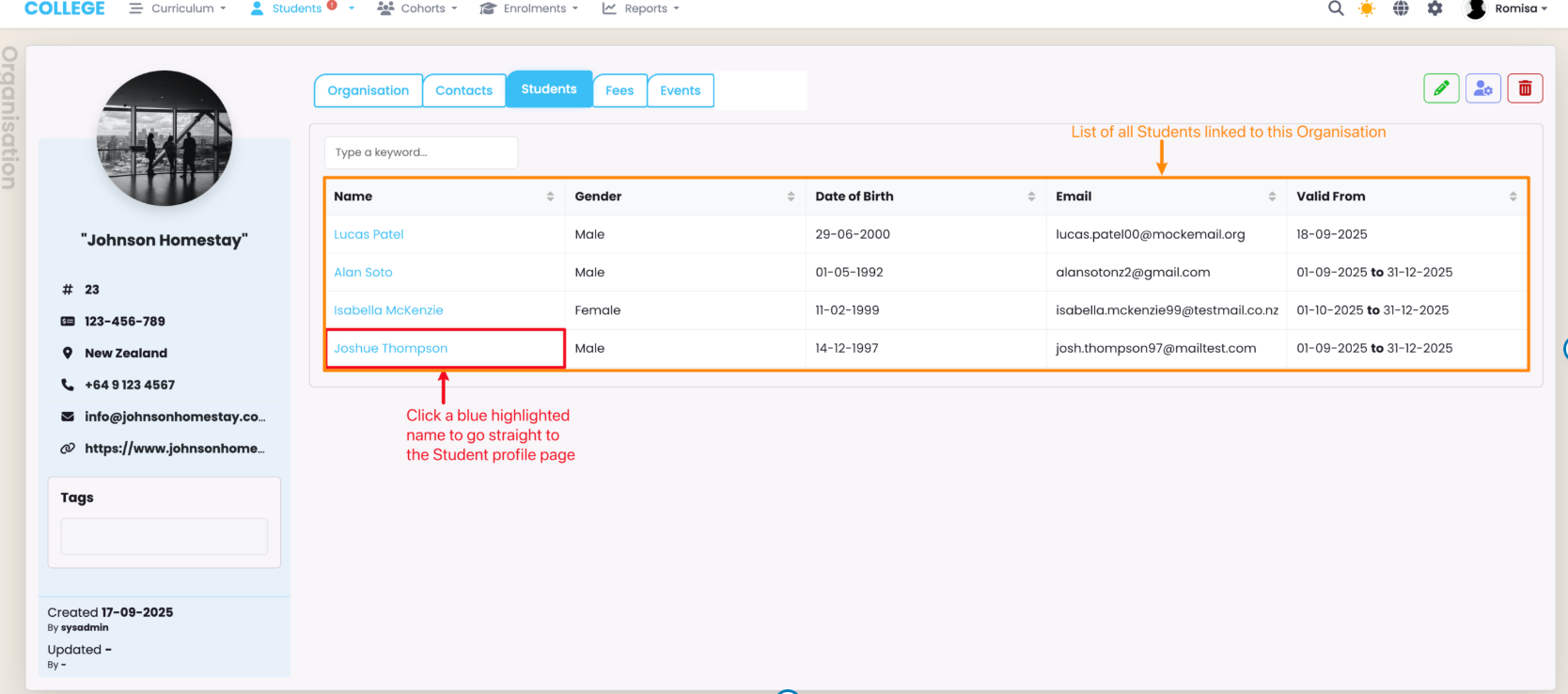The width and height of the screenshot is (1568, 694).
Task: Expand the Cohorts dropdown menu
Action: (417, 8)
